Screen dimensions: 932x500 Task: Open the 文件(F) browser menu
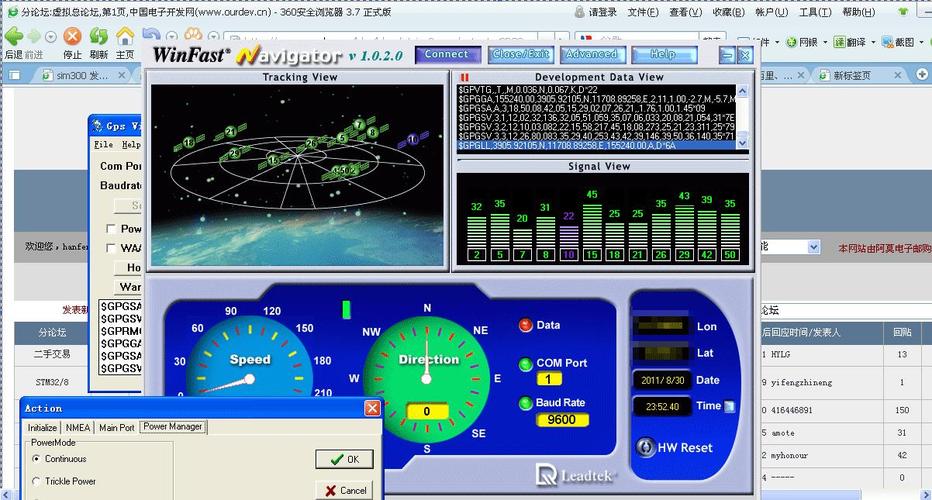click(x=643, y=12)
